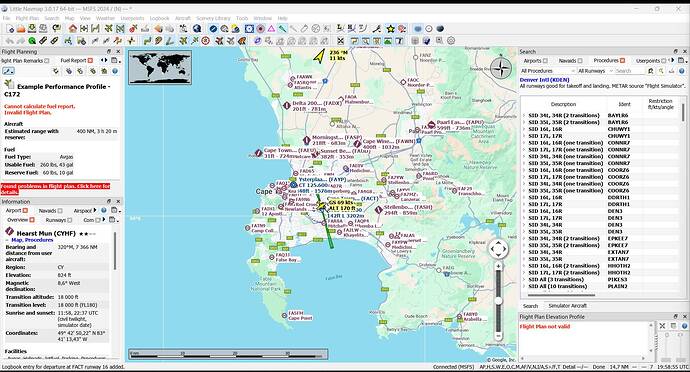Screen dimensions: 690x372
Task: Toggle the yellow star userpoints icon
Action: click(x=390, y=29)
